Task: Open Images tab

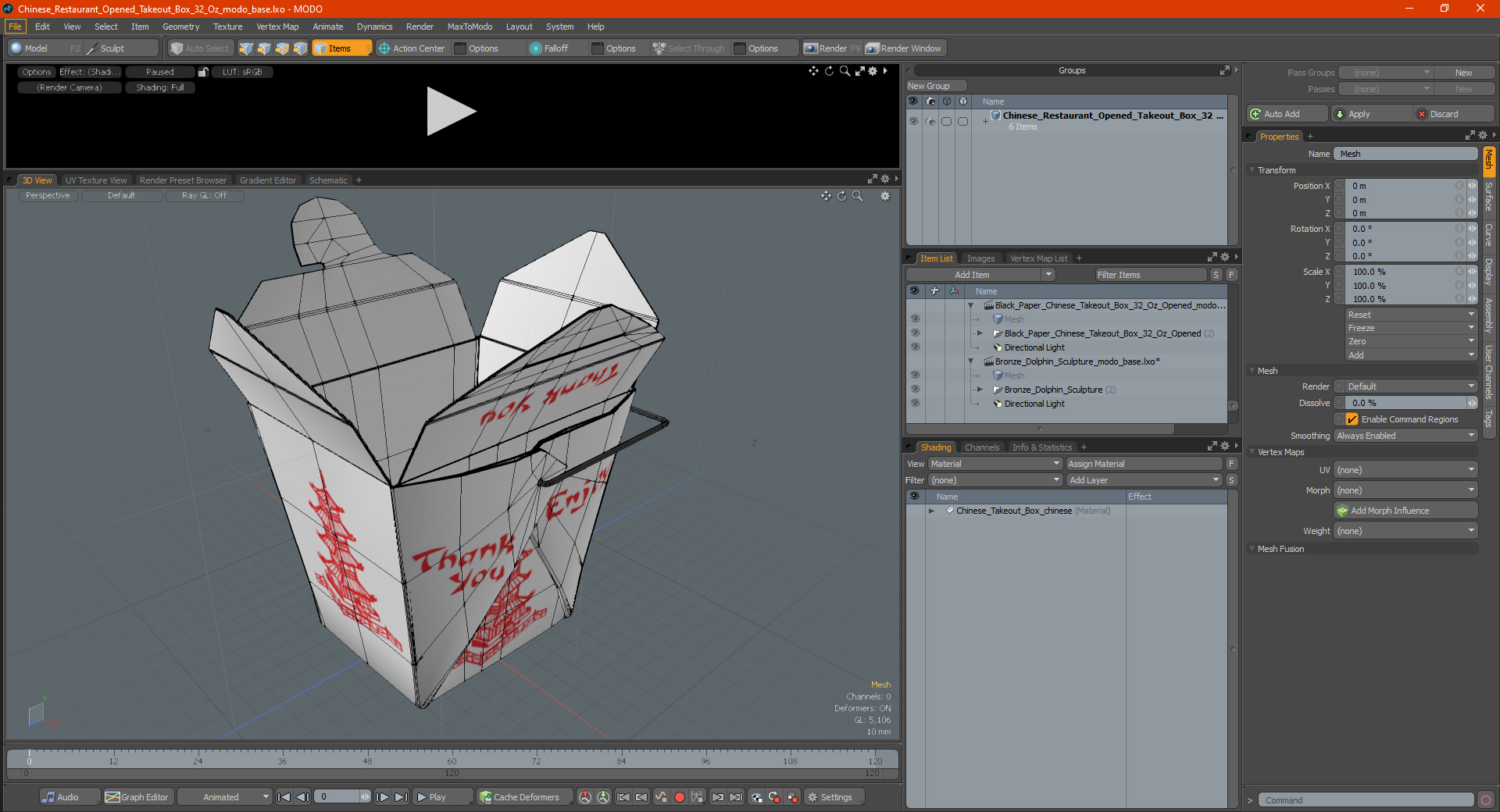Action: point(980,258)
